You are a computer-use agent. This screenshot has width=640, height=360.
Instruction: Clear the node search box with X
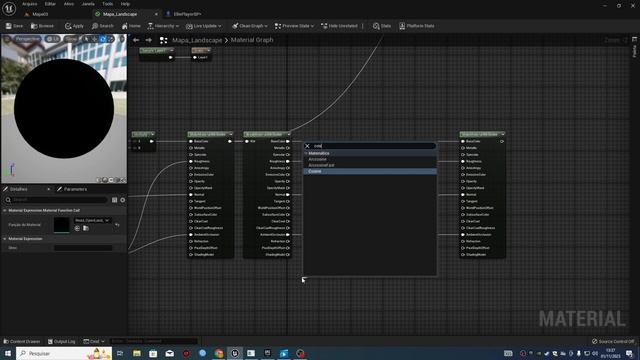307,146
